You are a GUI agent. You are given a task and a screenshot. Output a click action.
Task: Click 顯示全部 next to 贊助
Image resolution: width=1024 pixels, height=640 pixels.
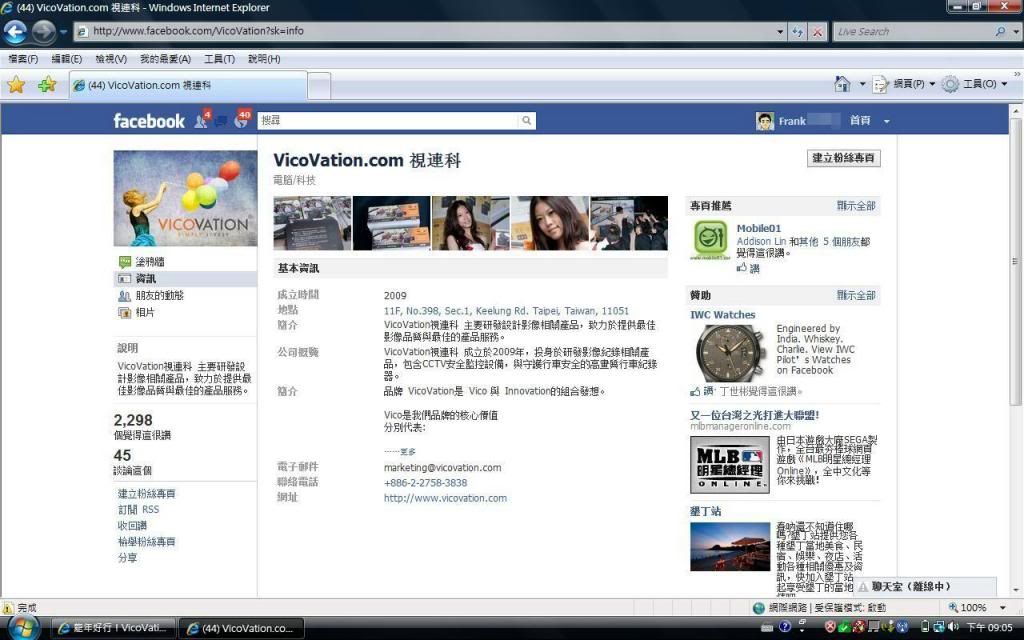(856, 295)
